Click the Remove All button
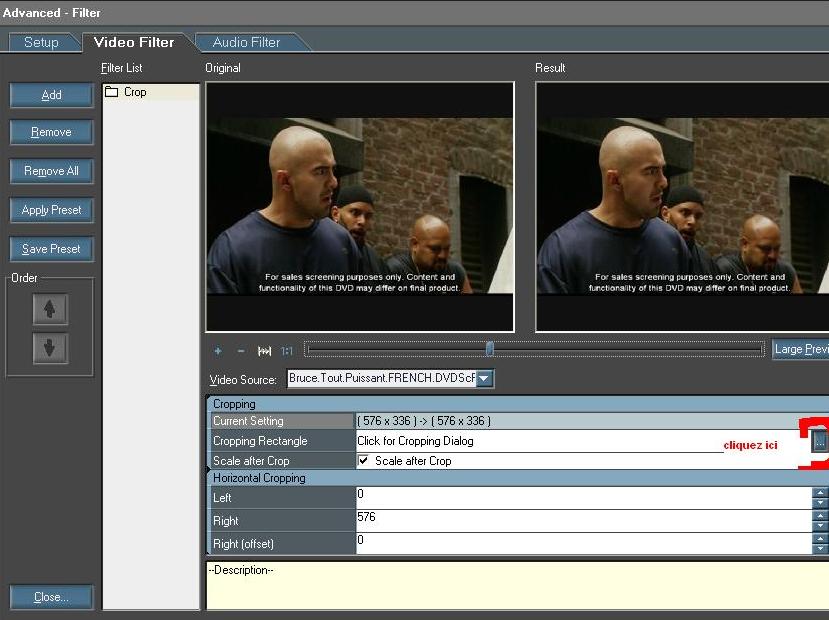The height and width of the screenshot is (620, 829). (51, 171)
